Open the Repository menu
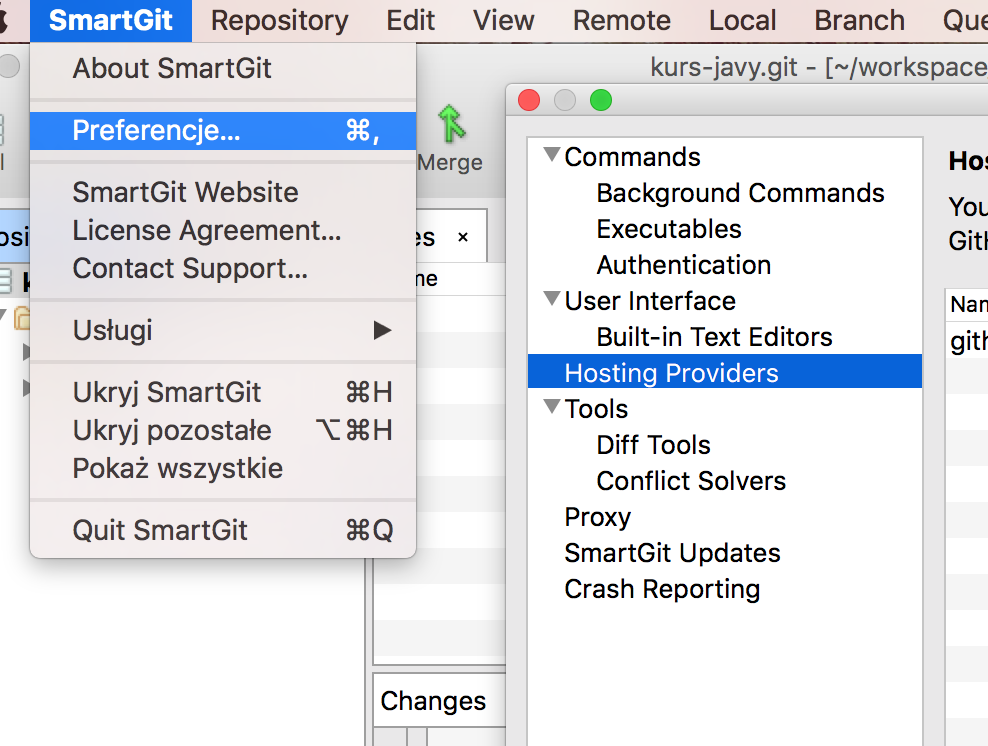This screenshot has height=746, width=988. point(279,21)
